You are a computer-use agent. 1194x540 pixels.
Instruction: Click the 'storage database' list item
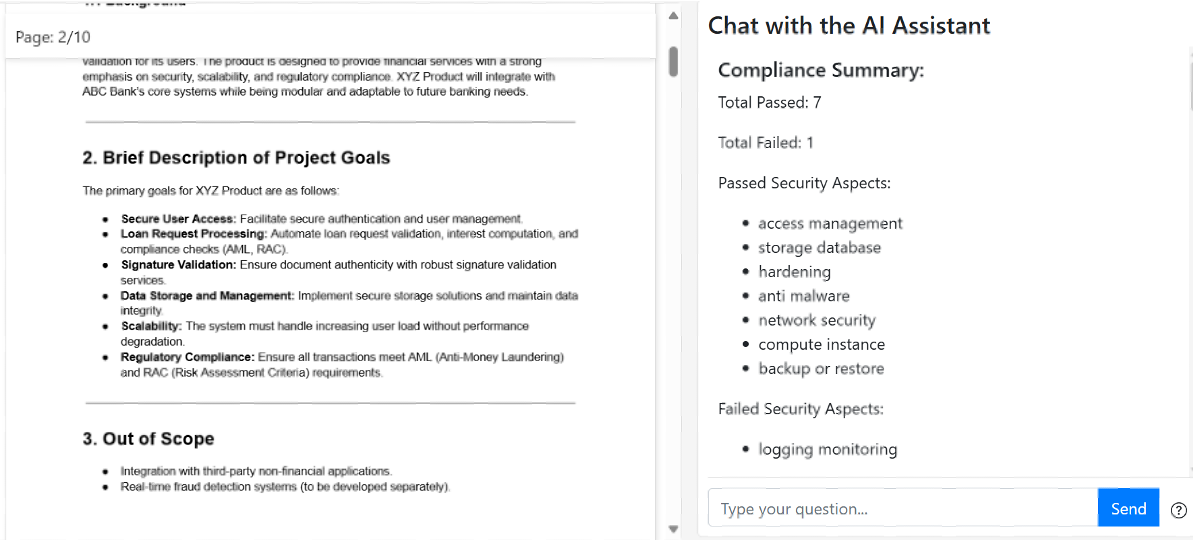point(819,248)
